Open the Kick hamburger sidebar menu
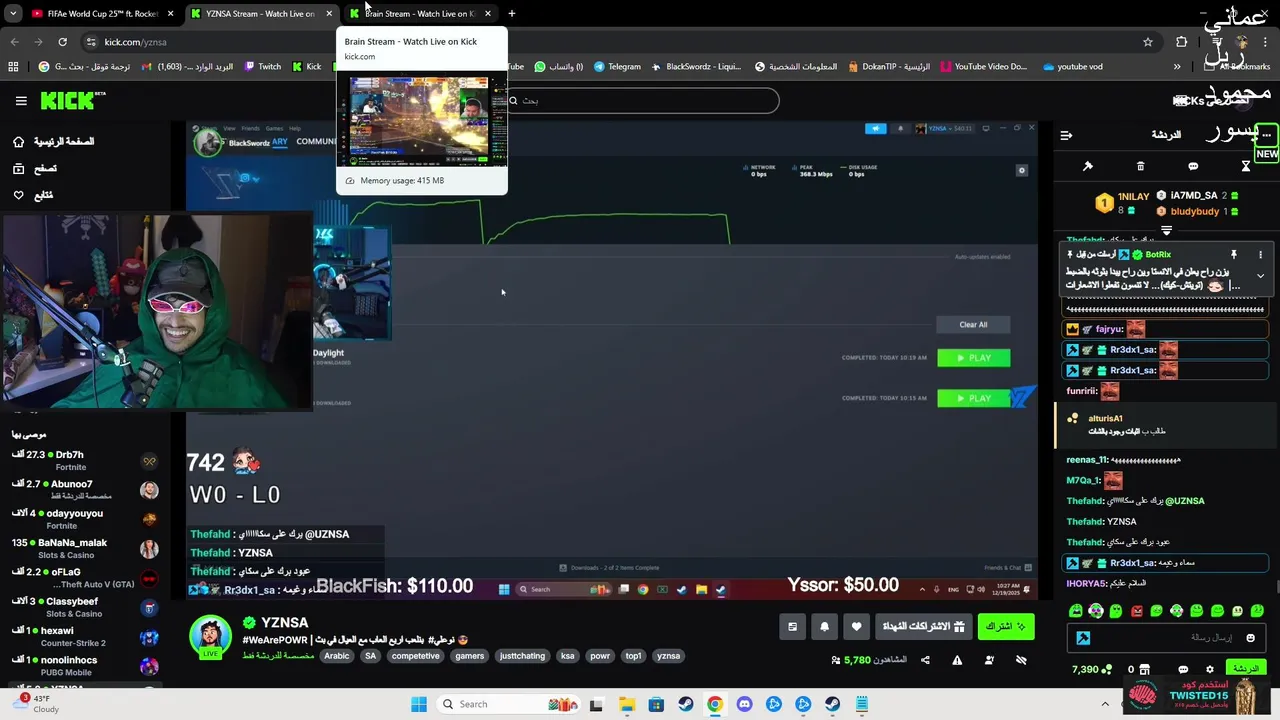 point(21,100)
